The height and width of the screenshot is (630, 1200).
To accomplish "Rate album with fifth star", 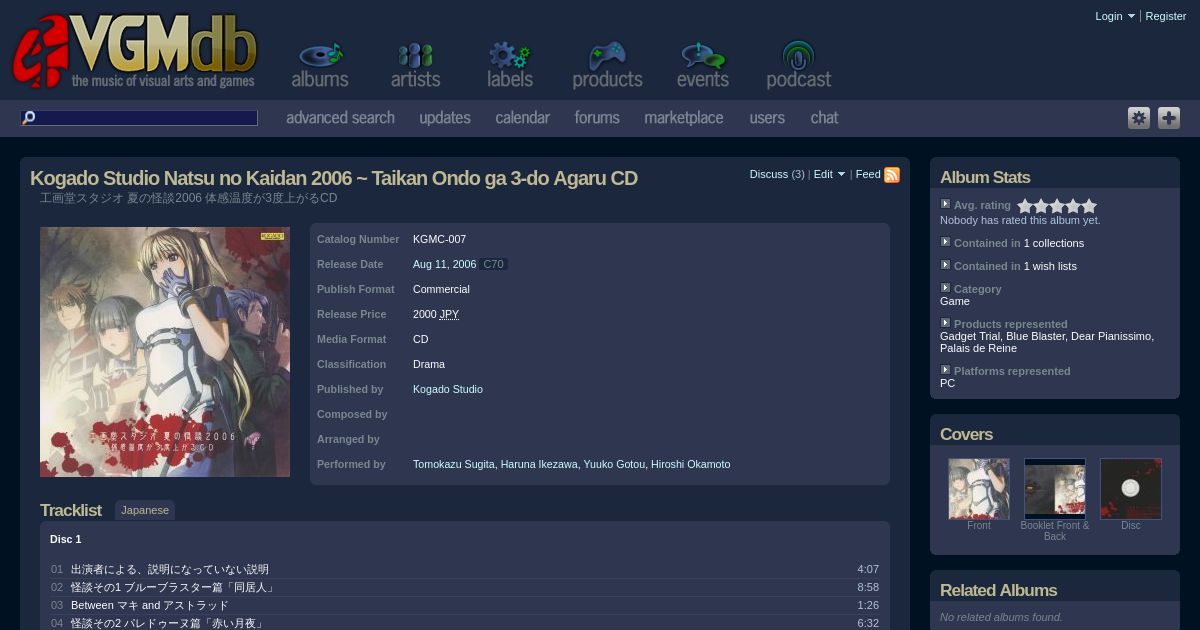I will coord(1089,206).
